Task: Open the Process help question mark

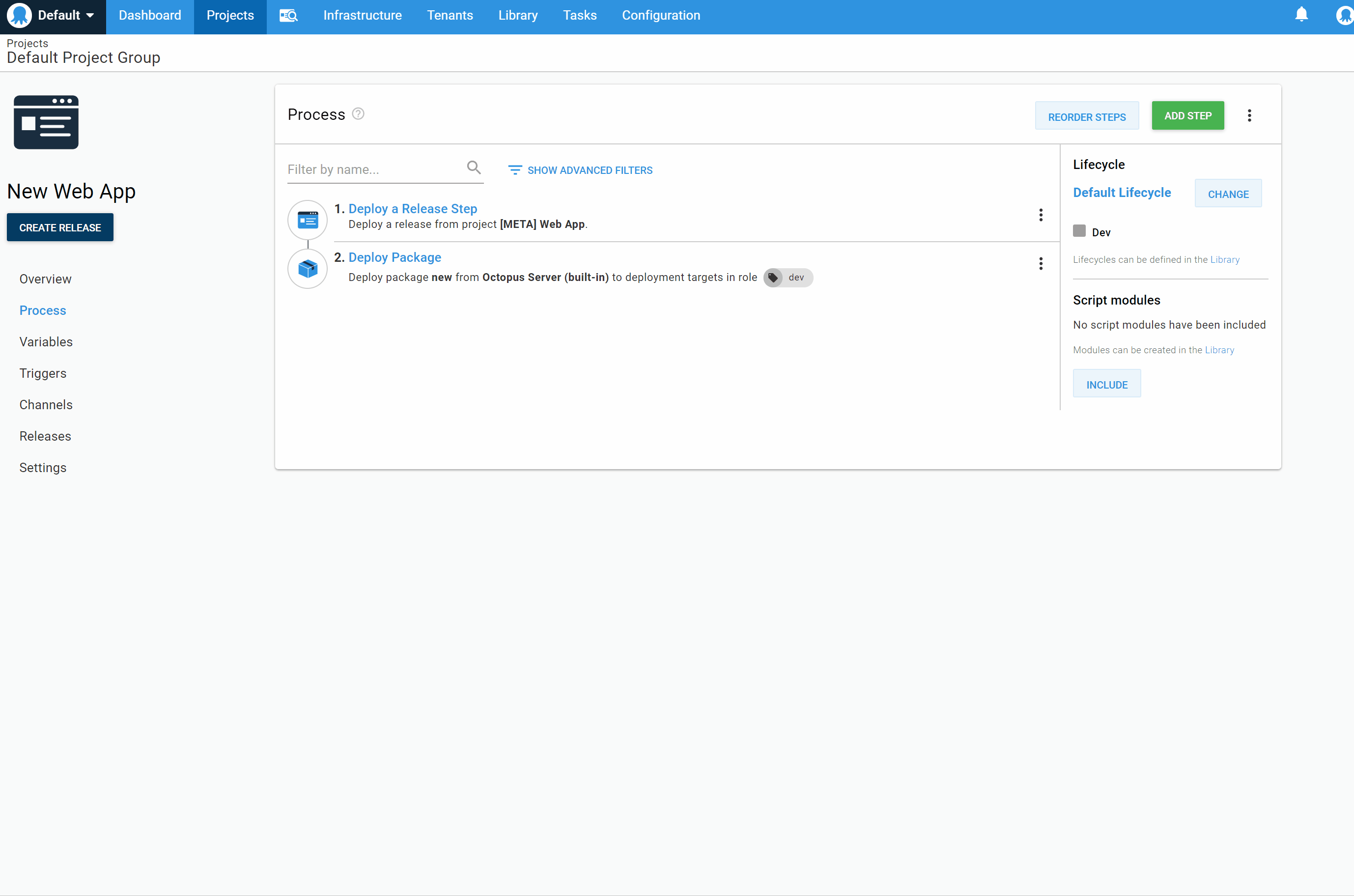Action: click(x=358, y=113)
